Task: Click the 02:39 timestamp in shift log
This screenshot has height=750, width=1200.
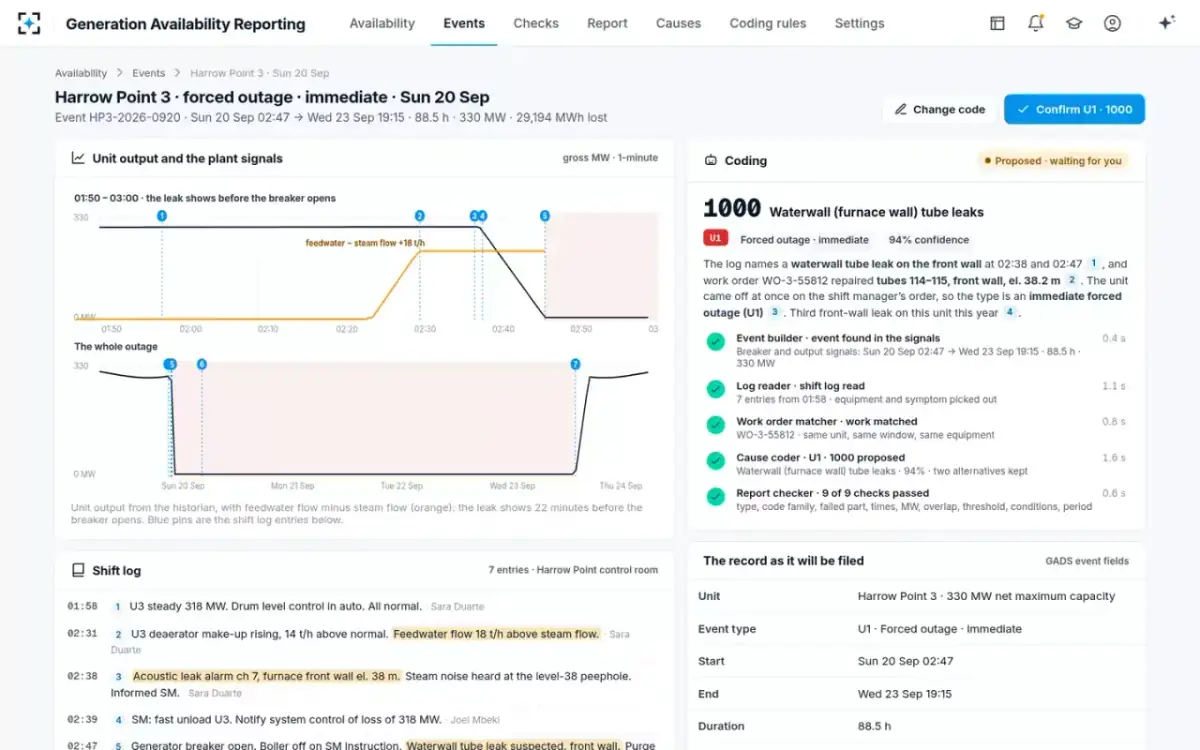Action: click(83, 720)
